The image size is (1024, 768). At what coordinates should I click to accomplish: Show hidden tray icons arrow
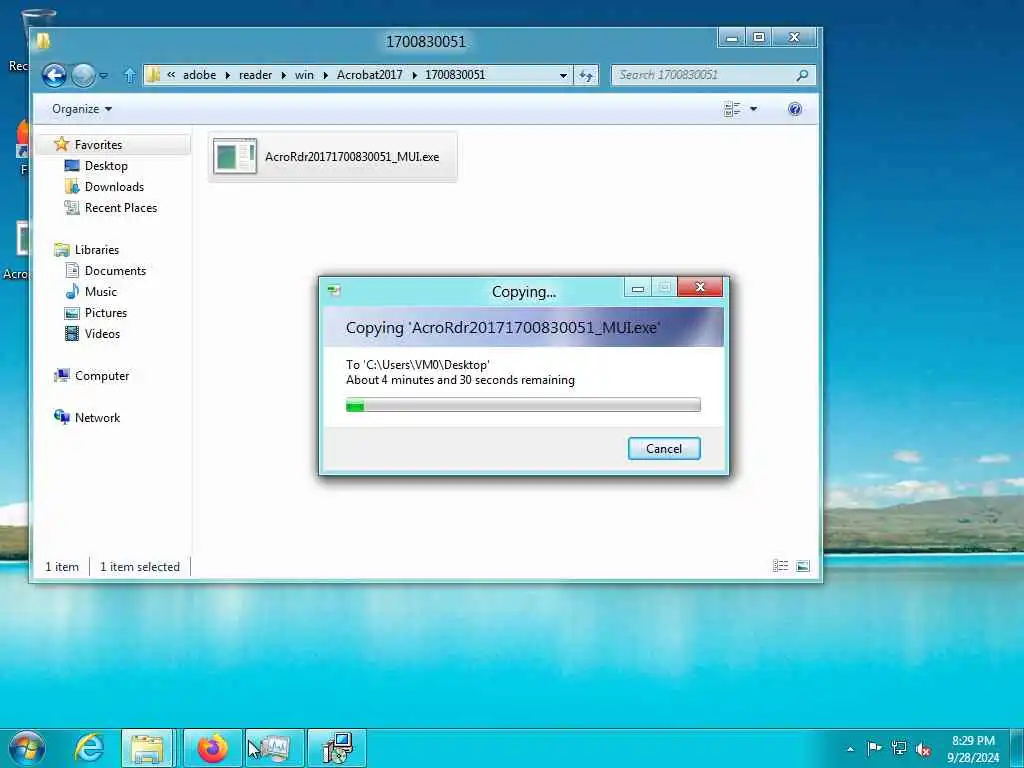[850, 749]
